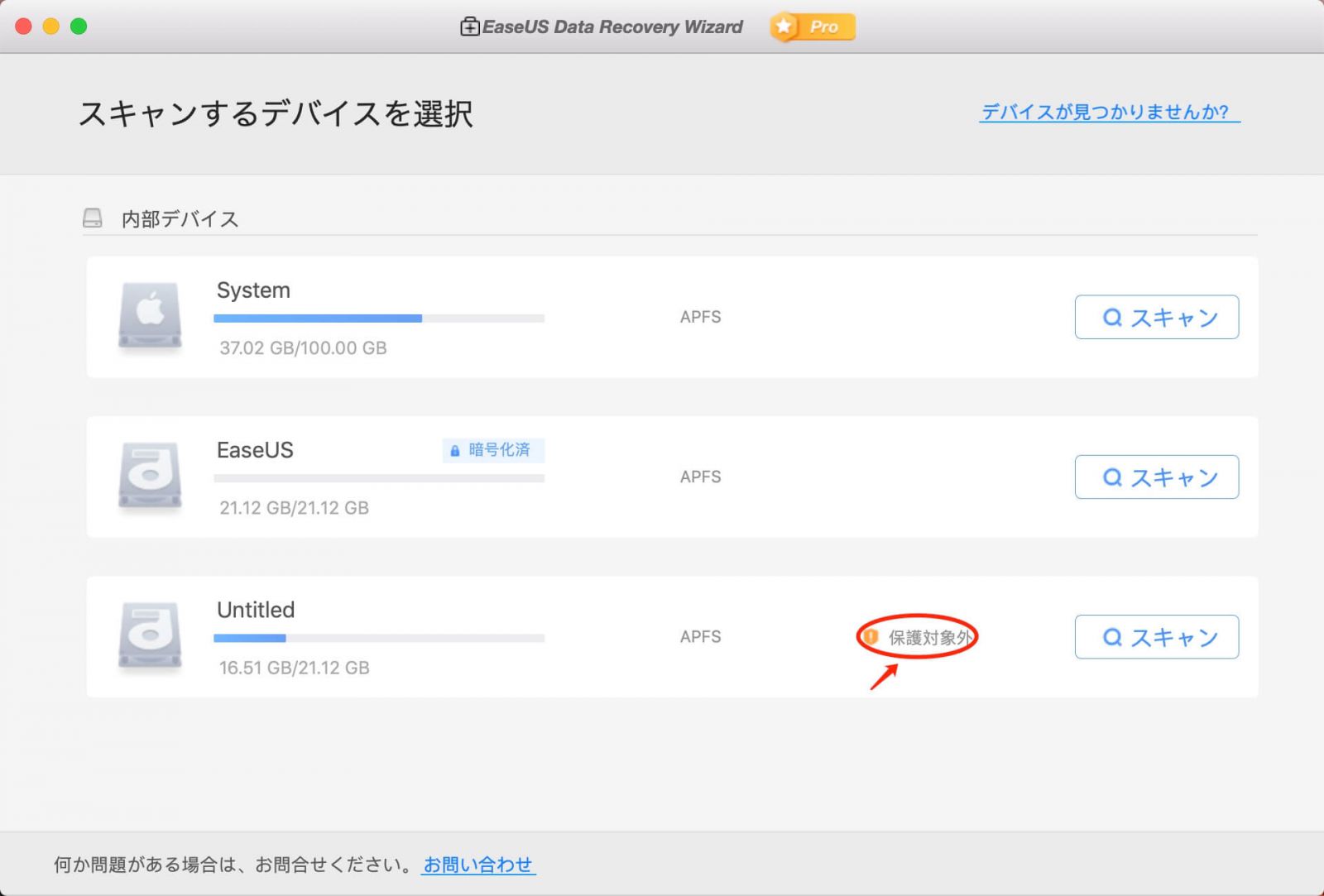Open the お問い合わせ contact link
This screenshot has width=1324, height=896.
click(x=479, y=865)
